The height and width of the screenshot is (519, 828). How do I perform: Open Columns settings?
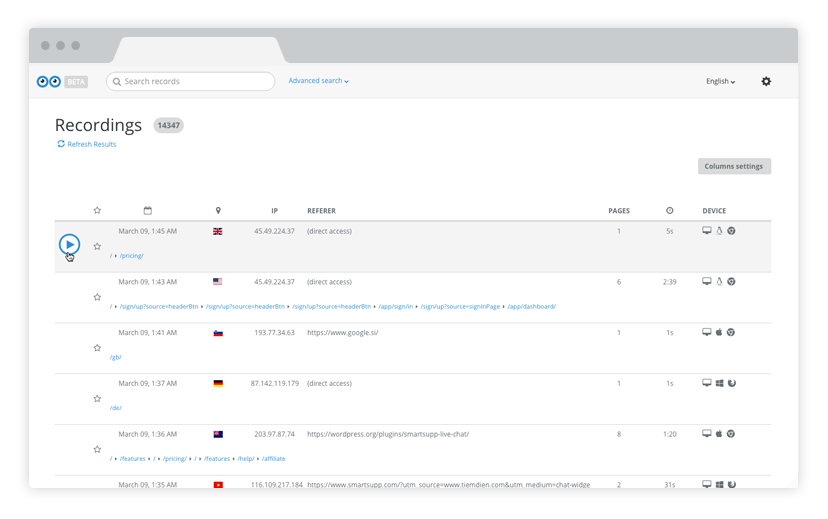tap(734, 166)
